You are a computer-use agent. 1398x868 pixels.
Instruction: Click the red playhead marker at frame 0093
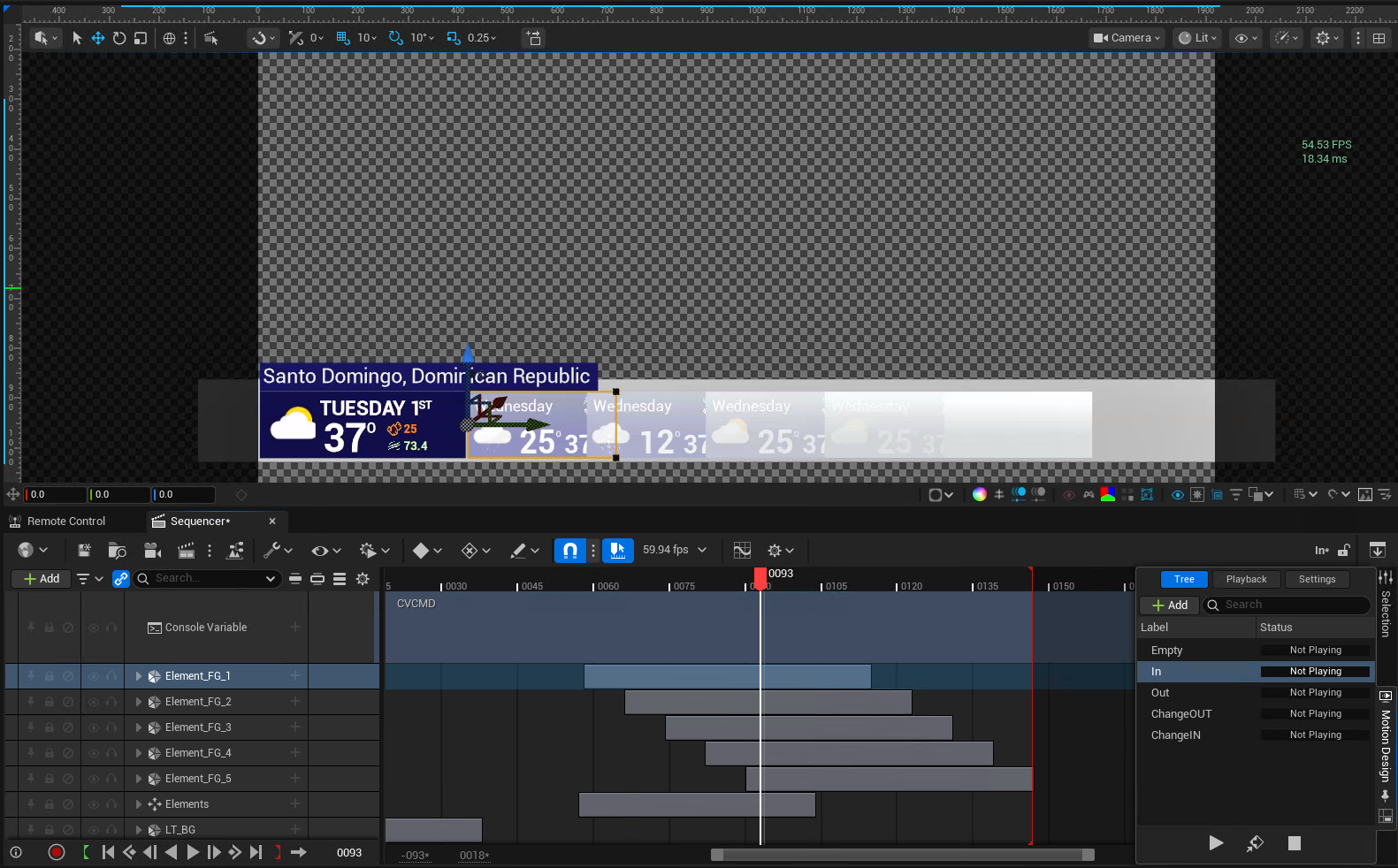(760, 577)
